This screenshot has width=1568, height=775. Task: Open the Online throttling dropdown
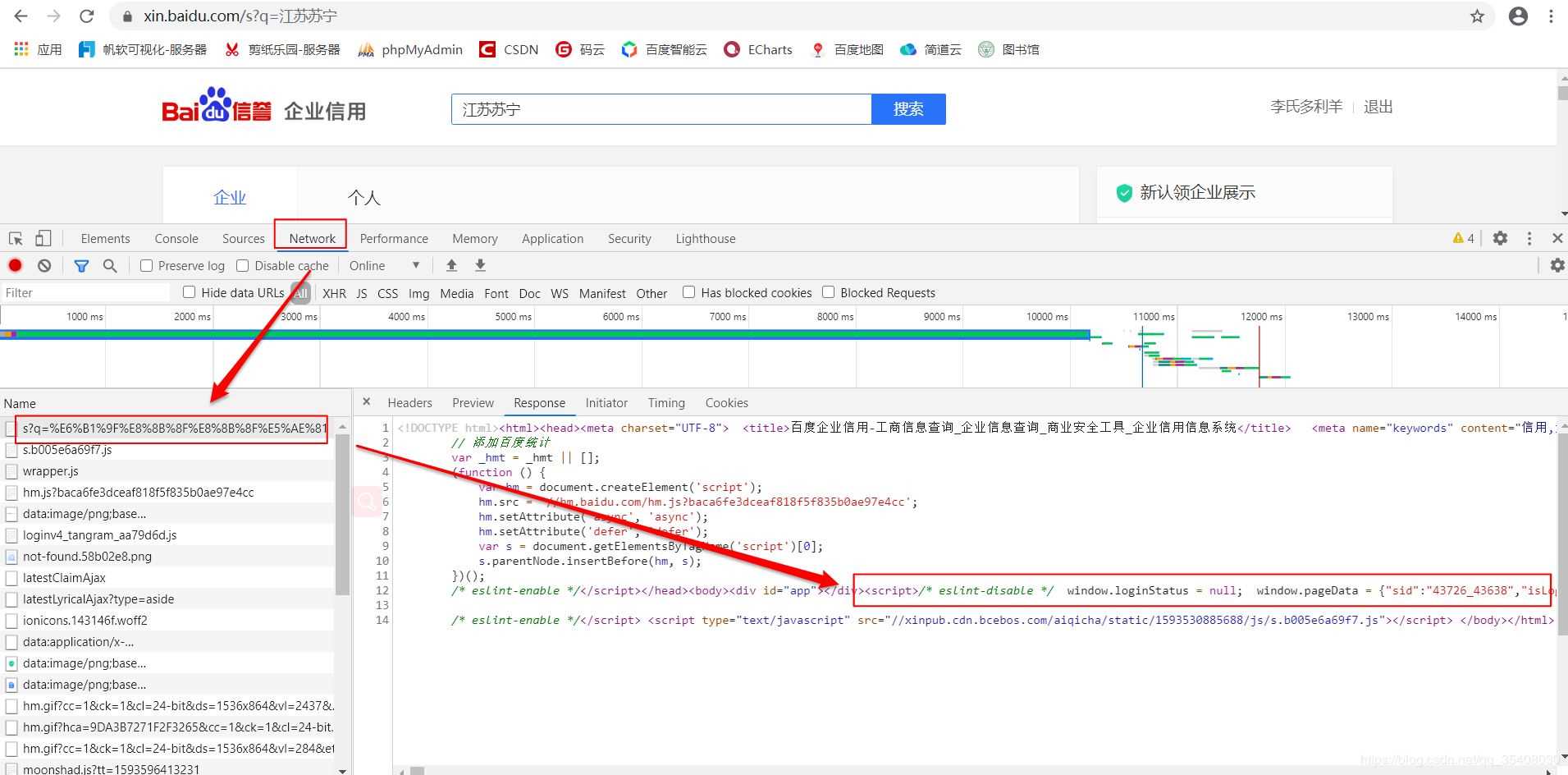pos(383,265)
